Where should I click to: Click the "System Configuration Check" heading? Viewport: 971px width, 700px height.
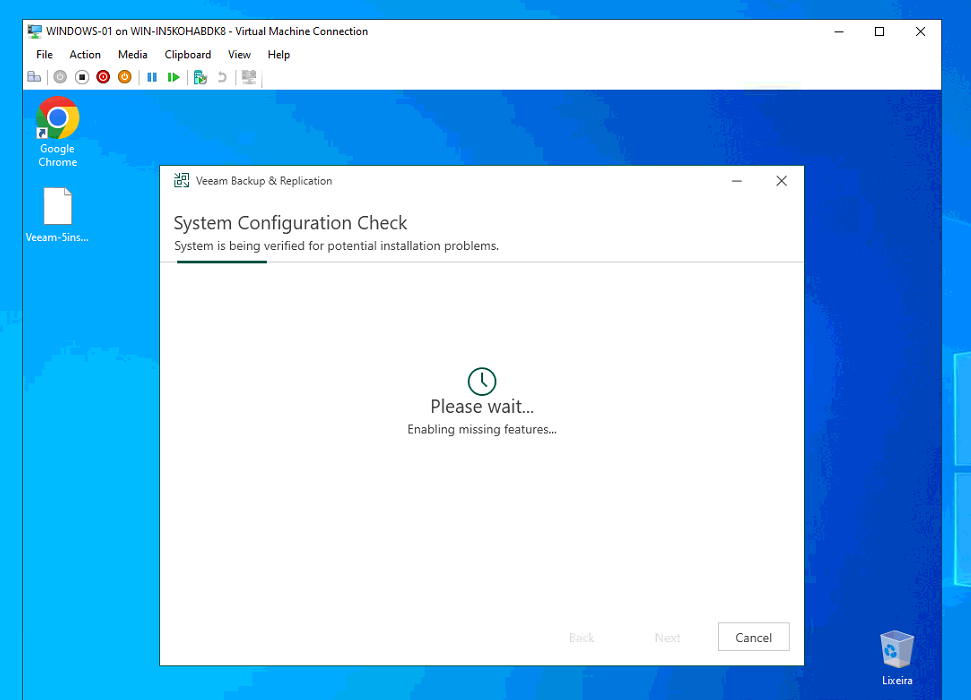[x=290, y=222]
